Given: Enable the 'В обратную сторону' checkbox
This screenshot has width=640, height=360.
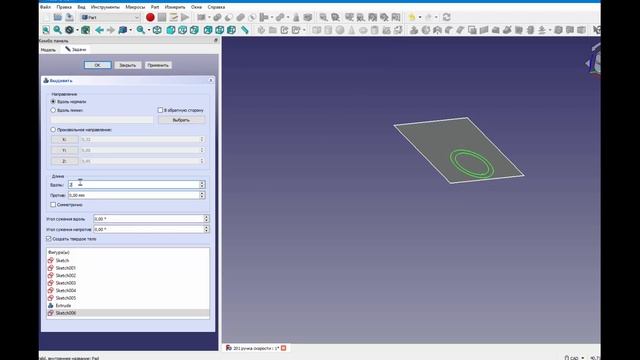Looking at the screenshot, I should point(160,110).
